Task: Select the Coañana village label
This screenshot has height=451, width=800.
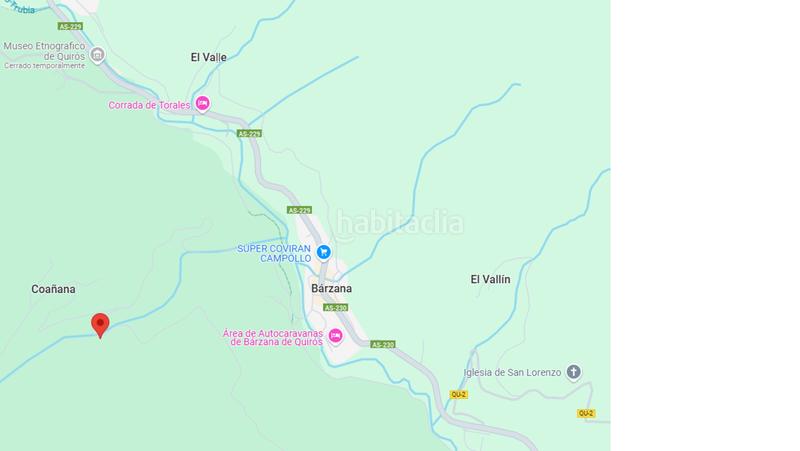Action: 53,289
